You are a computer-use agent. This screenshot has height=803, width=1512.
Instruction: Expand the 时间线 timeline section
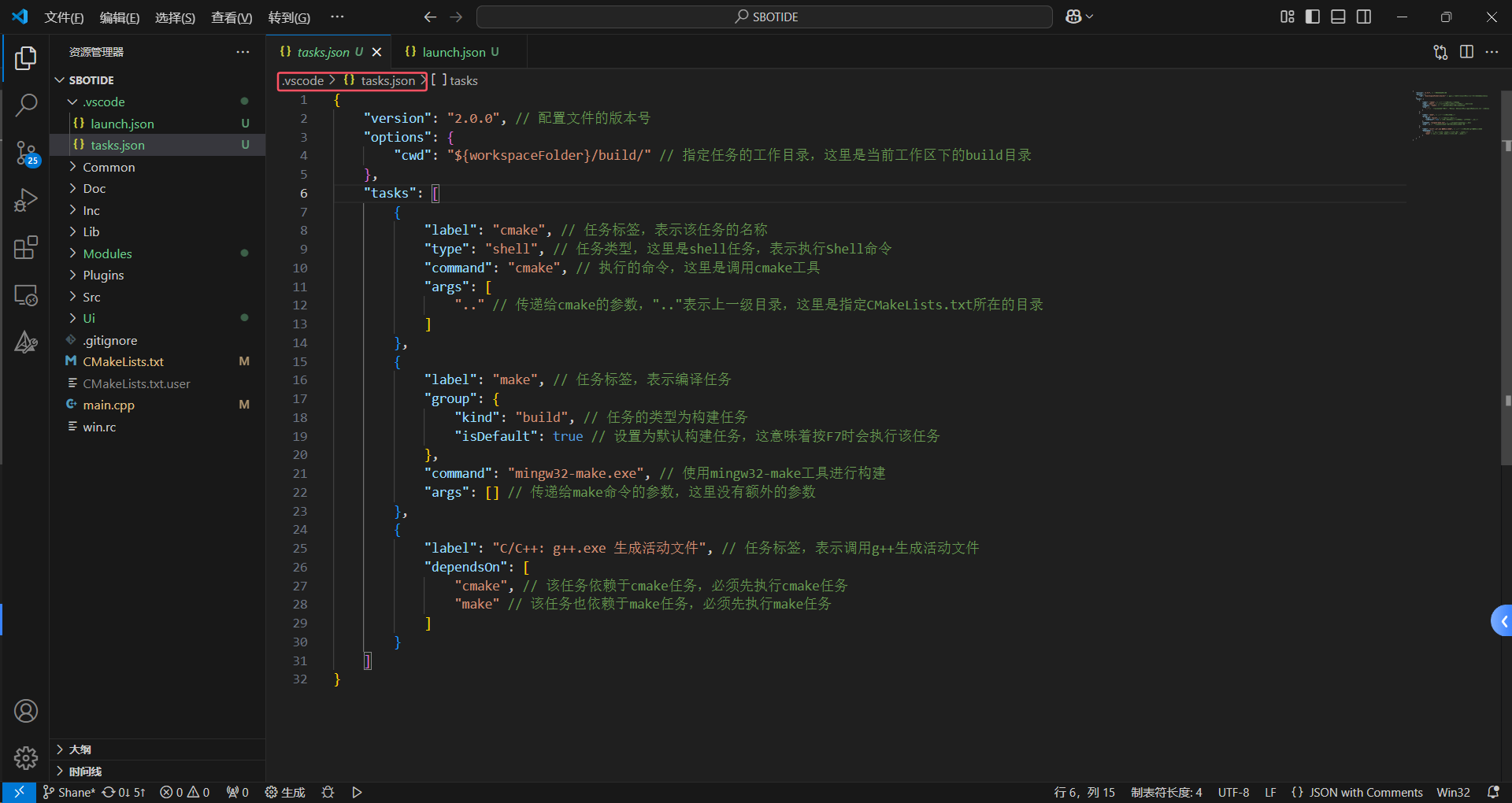(x=157, y=772)
